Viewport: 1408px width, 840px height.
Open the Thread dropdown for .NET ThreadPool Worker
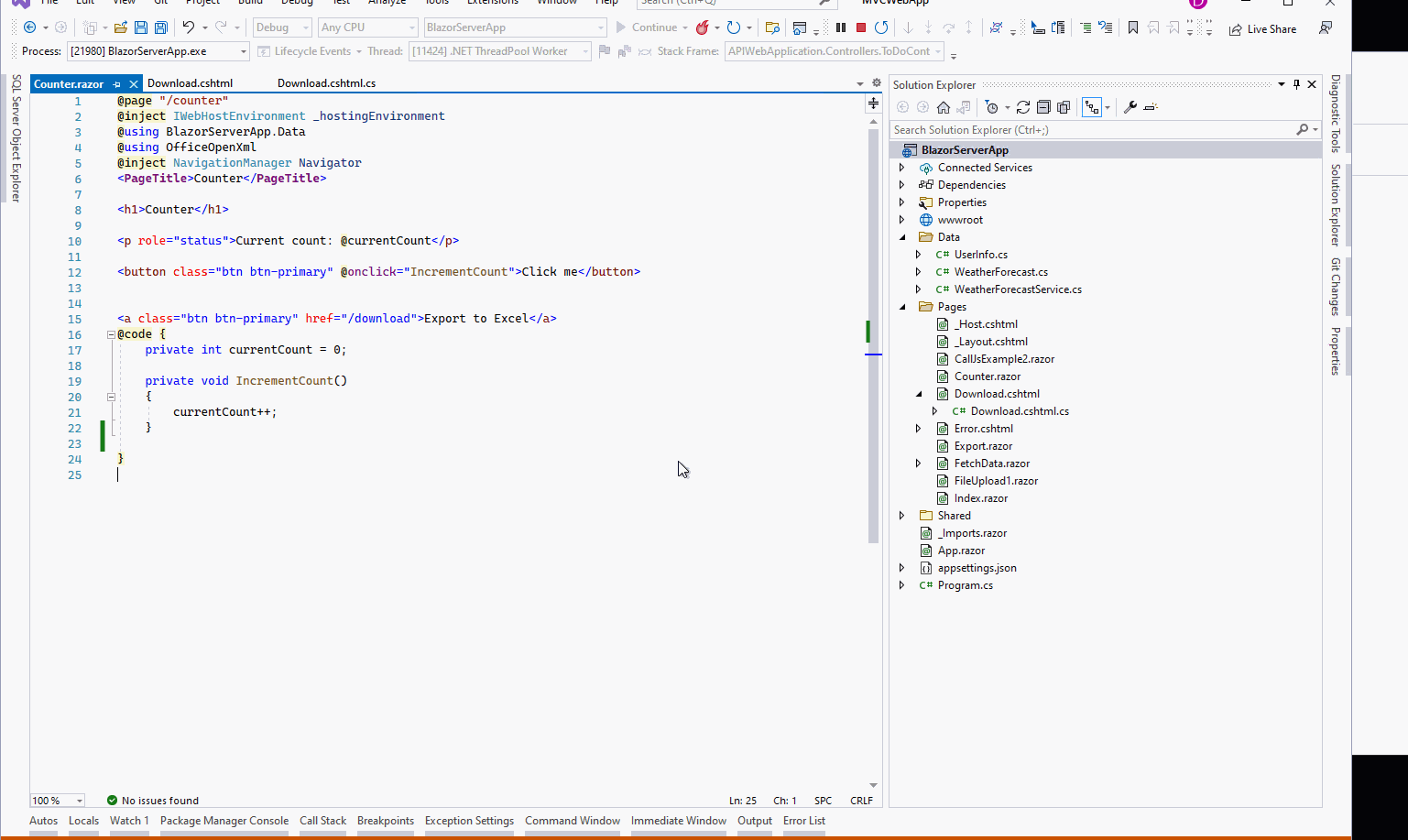499,51
